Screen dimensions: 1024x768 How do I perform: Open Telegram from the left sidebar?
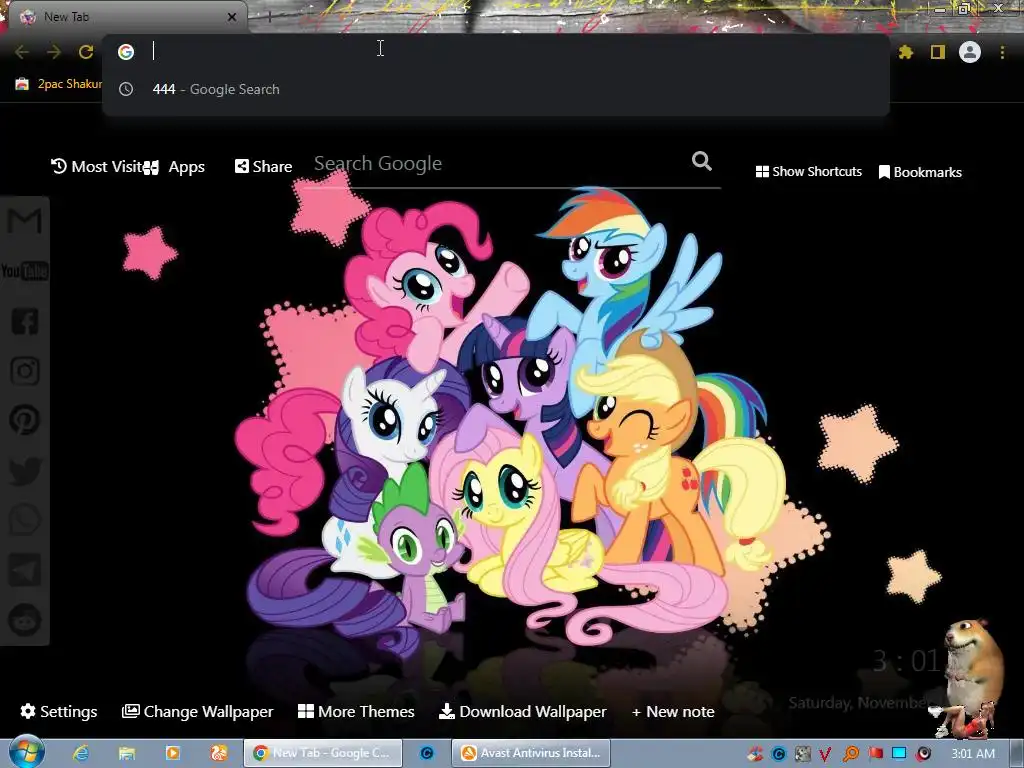pyautogui.click(x=25, y=570)
